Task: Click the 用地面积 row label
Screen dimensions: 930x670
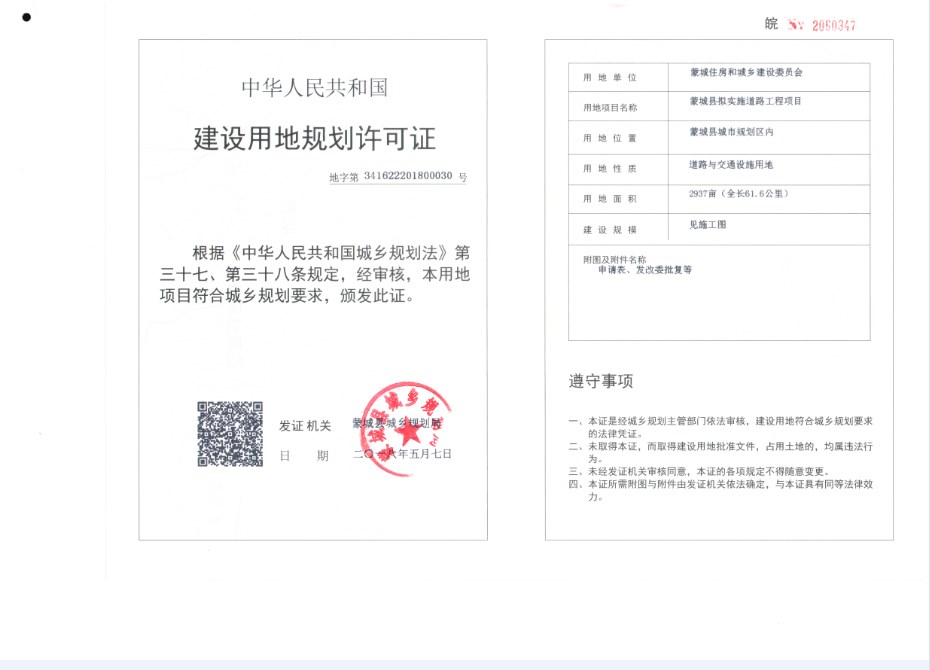Action: 610,199
